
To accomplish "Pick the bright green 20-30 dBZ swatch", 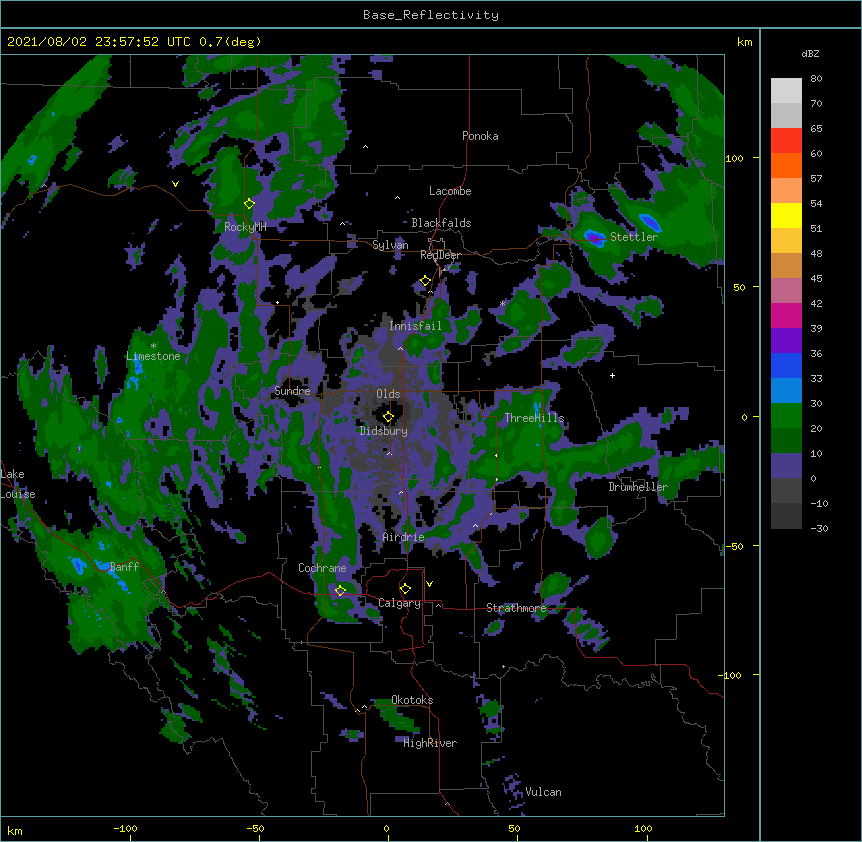I will coord(786,416).
